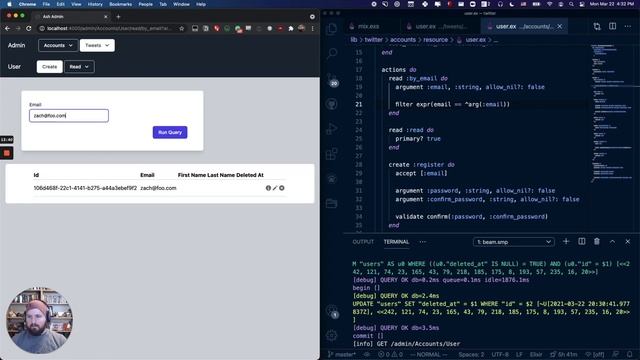Image resolution: width=640 pixels, height=360 pixels.
Task: Split the terminal panel
Action: (x=582, y=242)
